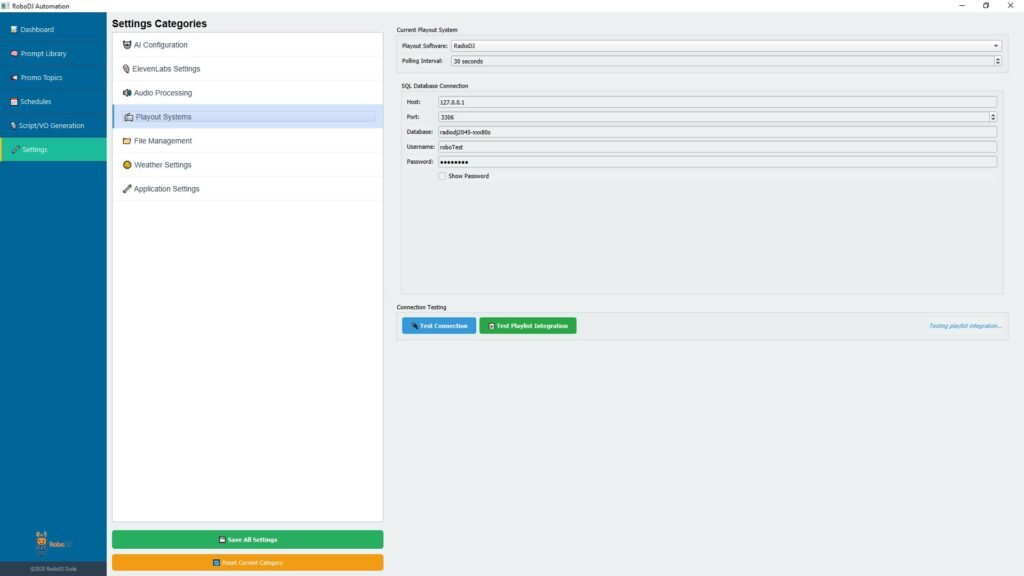
Task: Click the Dashboard icon in the sidebar
Action: (x=14, y=30)
